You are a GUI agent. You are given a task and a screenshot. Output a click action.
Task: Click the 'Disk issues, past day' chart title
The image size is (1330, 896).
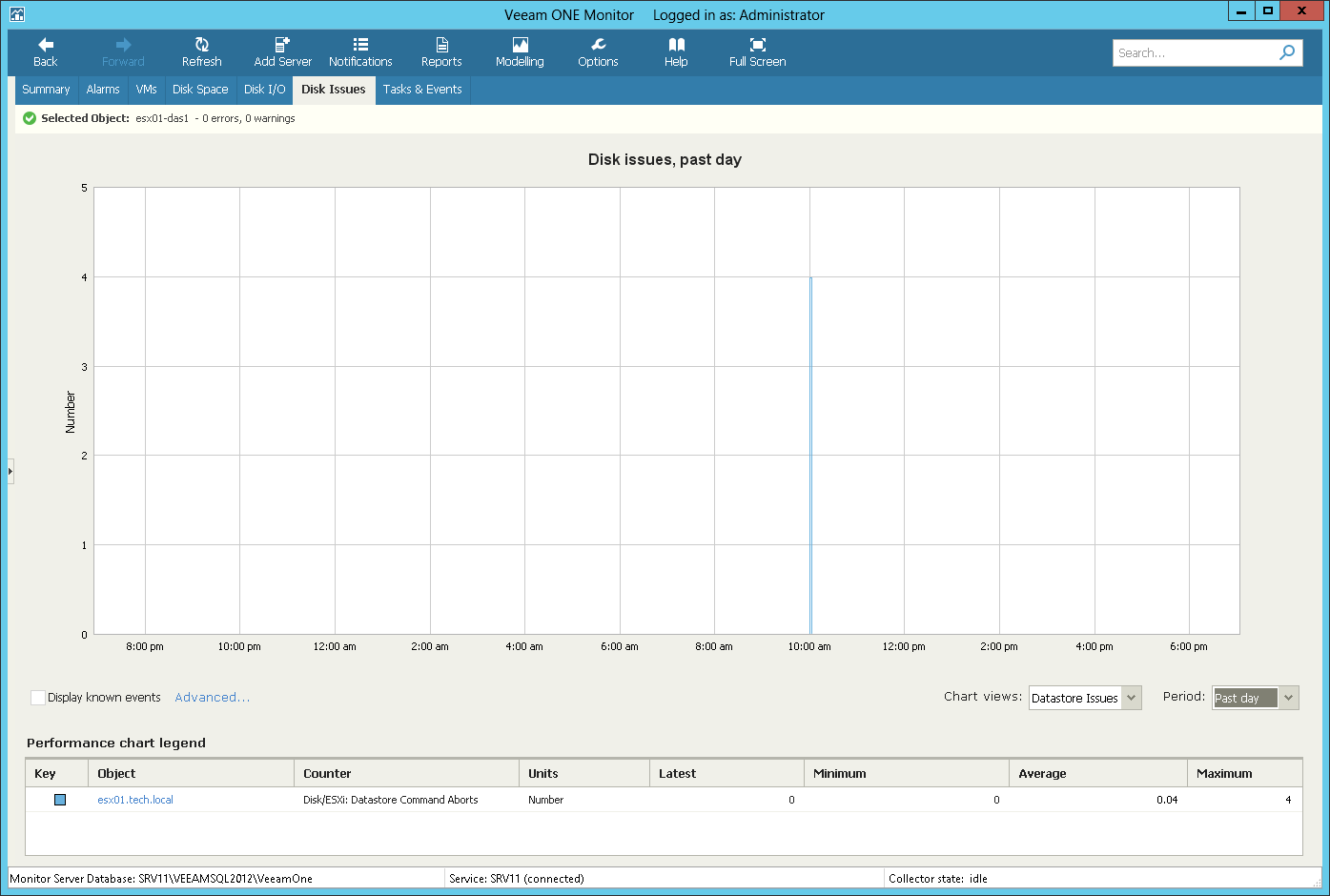(665, 160)
